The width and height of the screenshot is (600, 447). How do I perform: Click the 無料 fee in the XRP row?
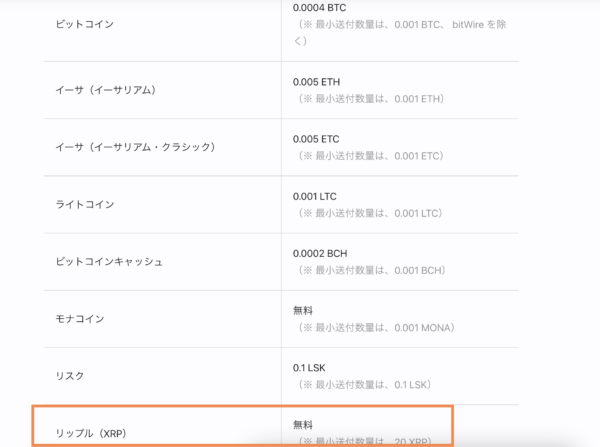(303, 425)
